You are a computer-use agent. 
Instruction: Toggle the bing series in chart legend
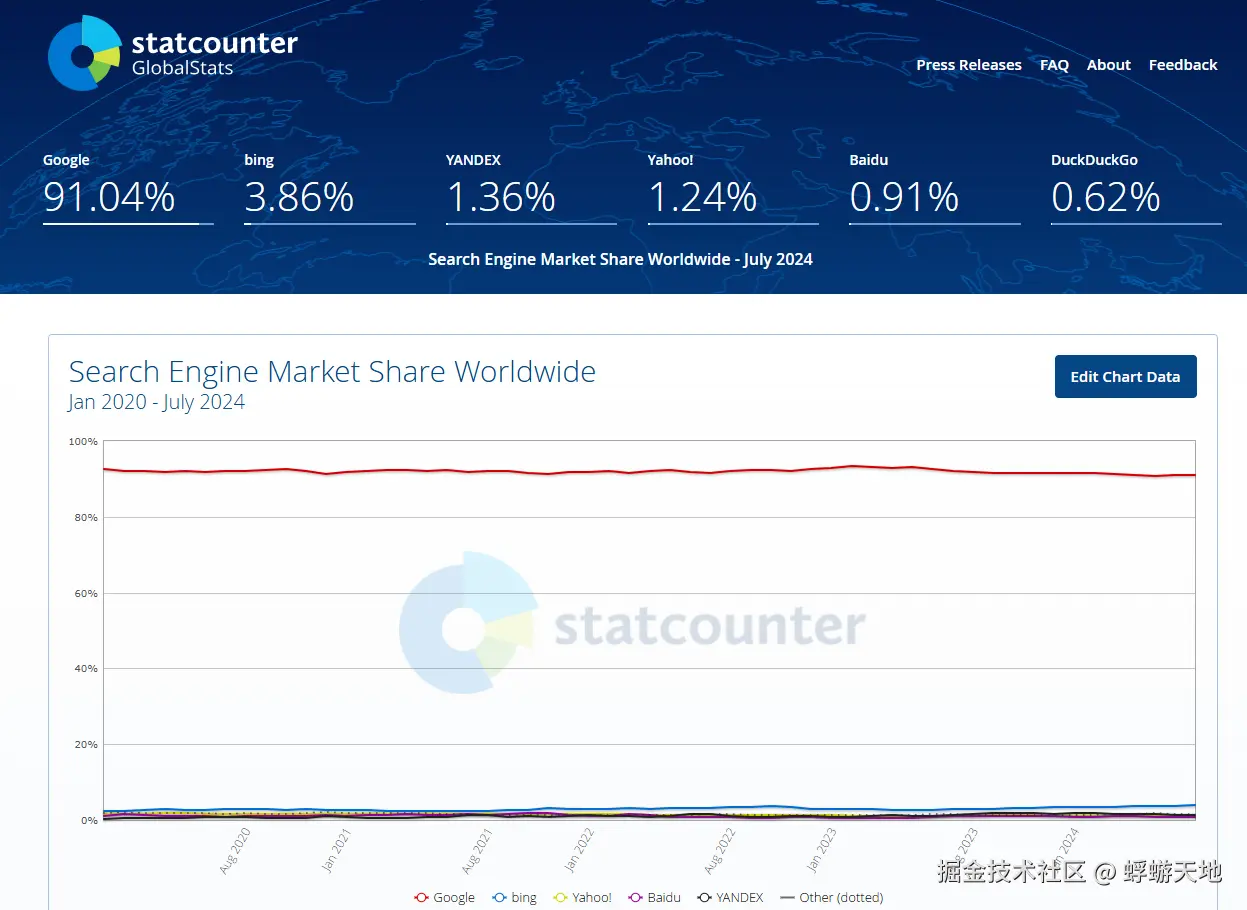pyautogui.click(x=515, y=898)
